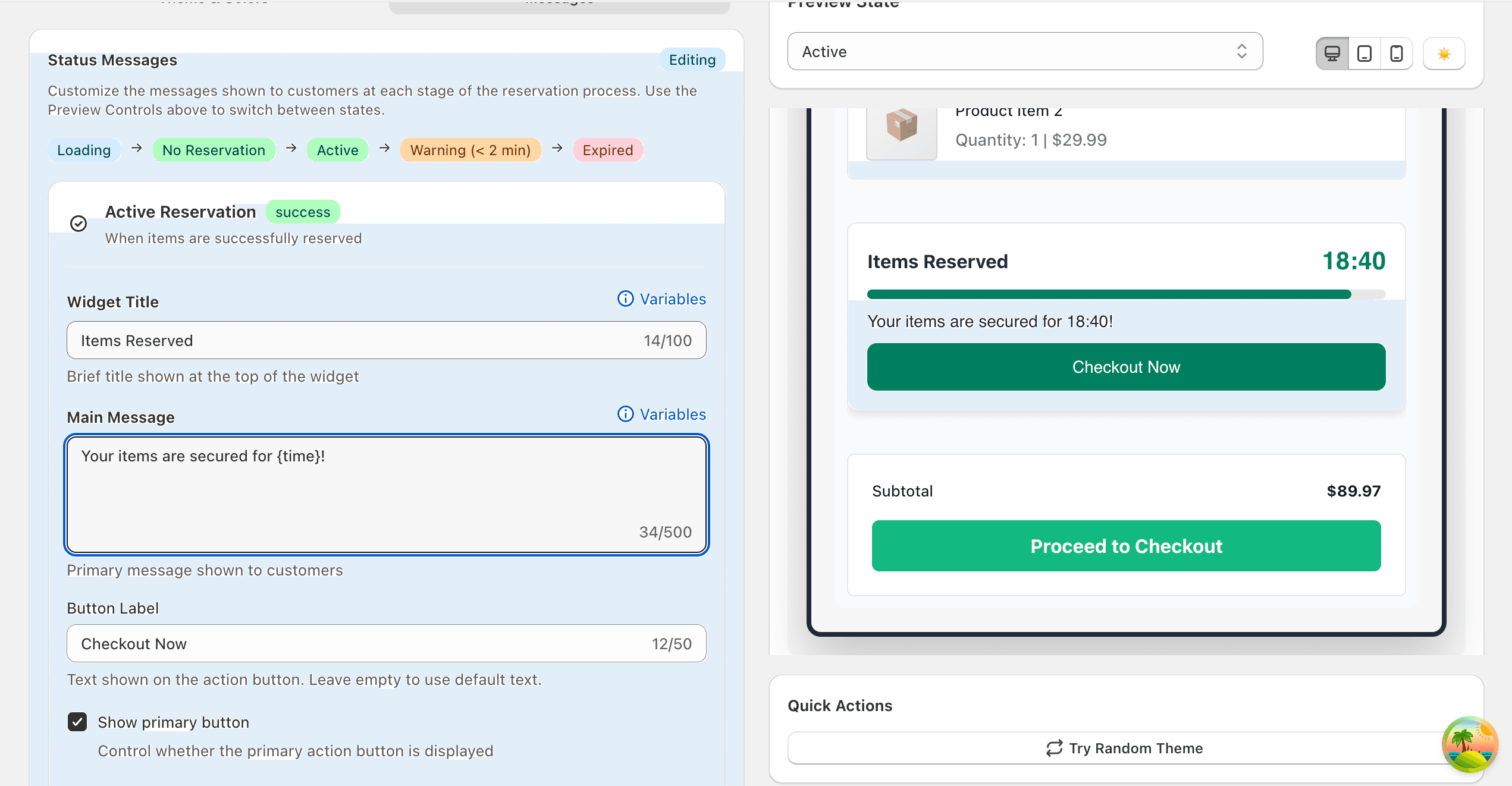Image resolution: width=1512 pixels, height=786 pixels.
Task: Click the checkmark icon beside Active Reservation
Action: coord(79,224)
